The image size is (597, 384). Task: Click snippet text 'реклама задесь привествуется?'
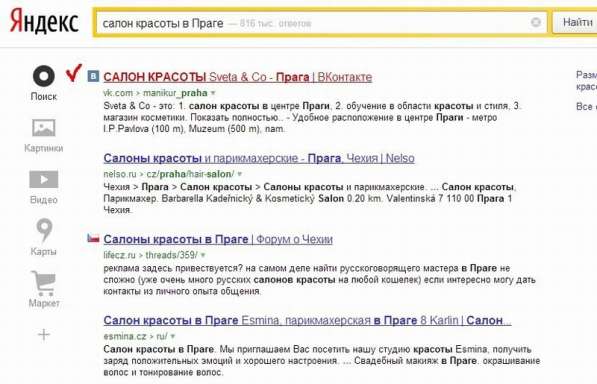[173, 268]
